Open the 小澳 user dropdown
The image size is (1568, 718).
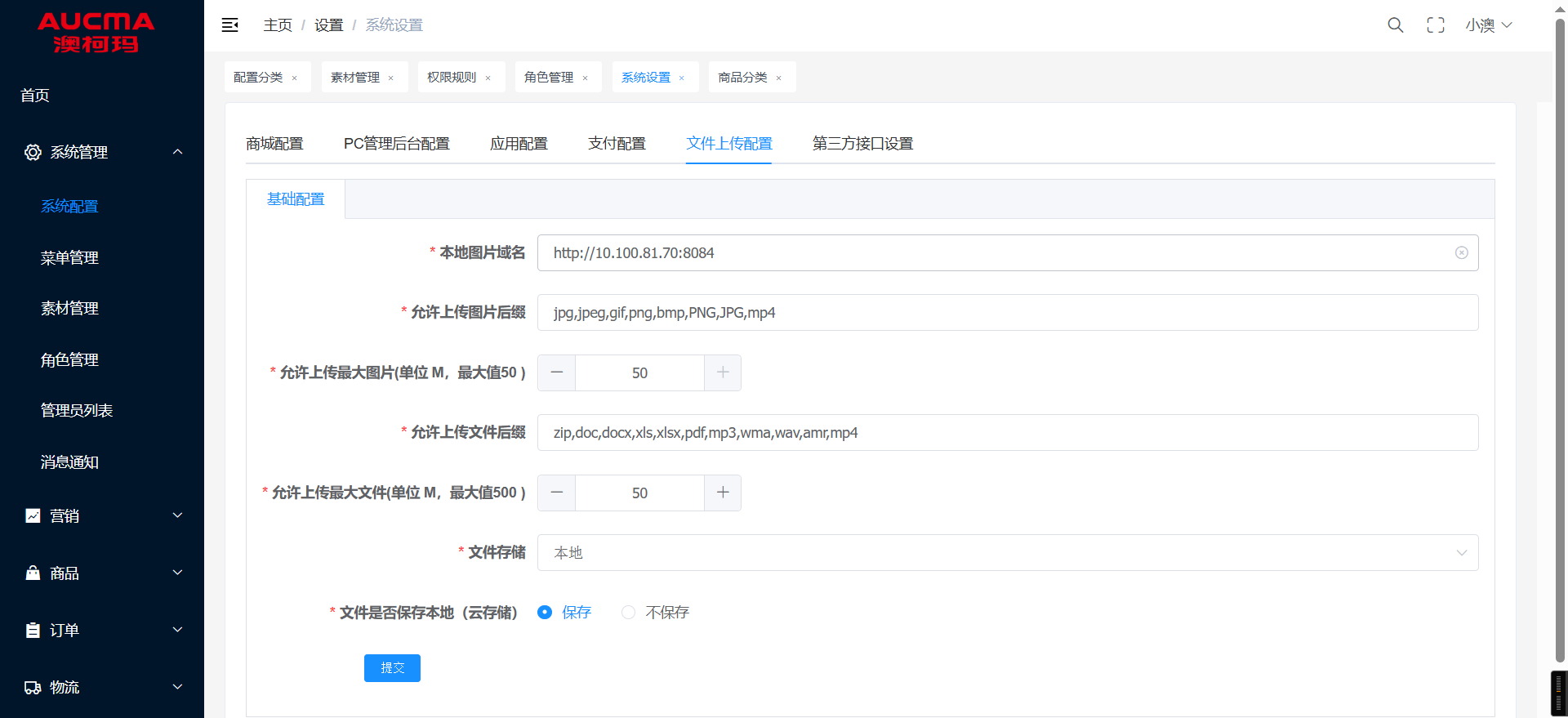1489,25
